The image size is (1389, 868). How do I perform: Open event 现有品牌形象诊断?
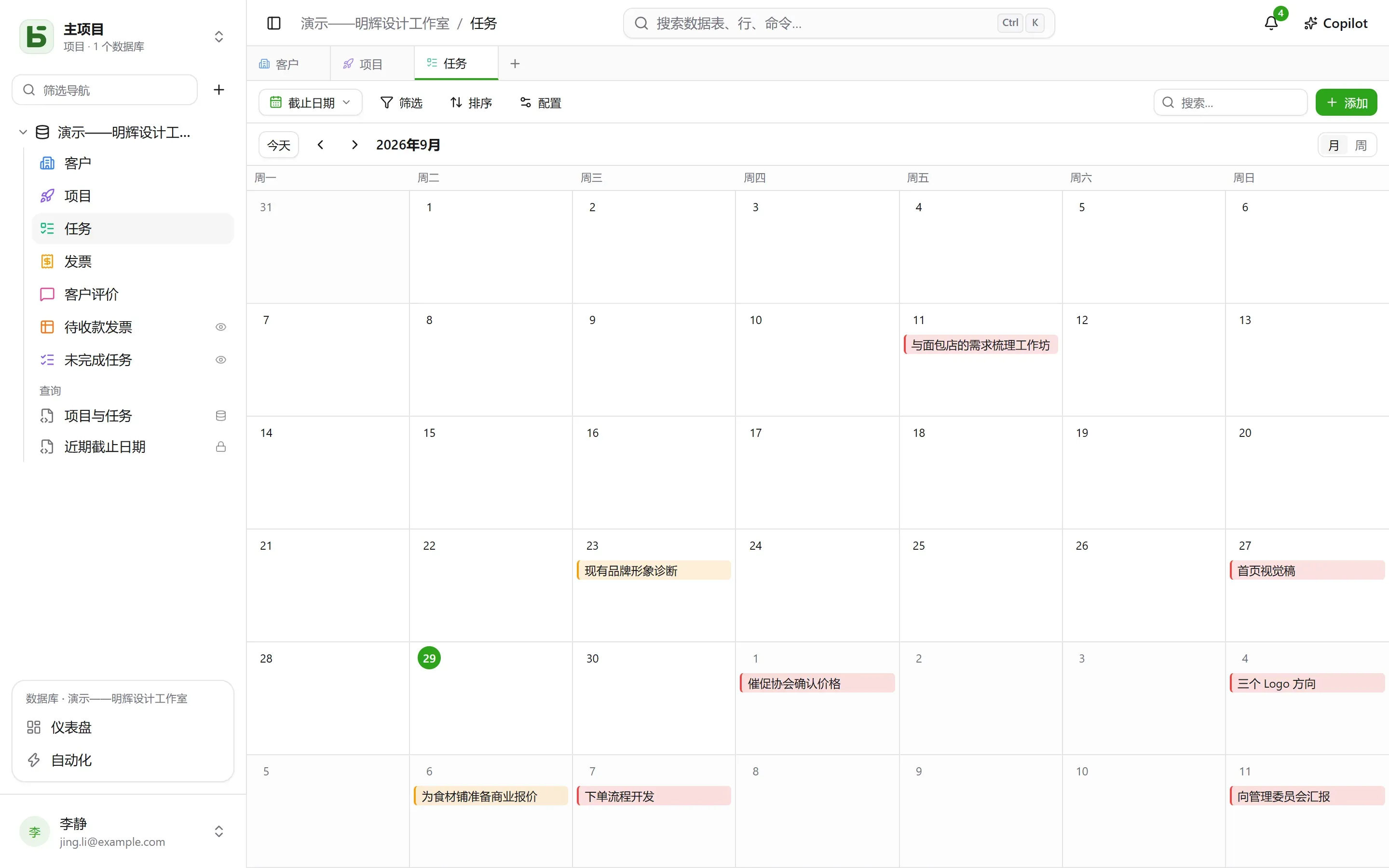coord(654,570)
